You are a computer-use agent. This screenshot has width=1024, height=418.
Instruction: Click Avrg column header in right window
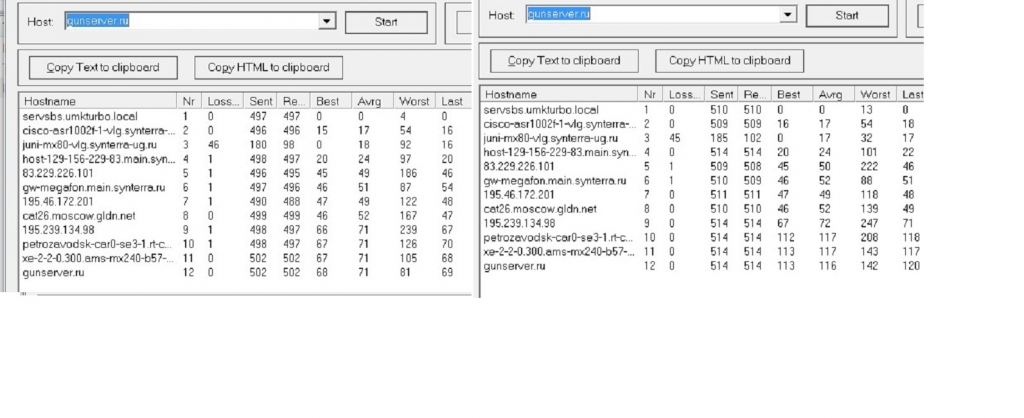[832, 94]
